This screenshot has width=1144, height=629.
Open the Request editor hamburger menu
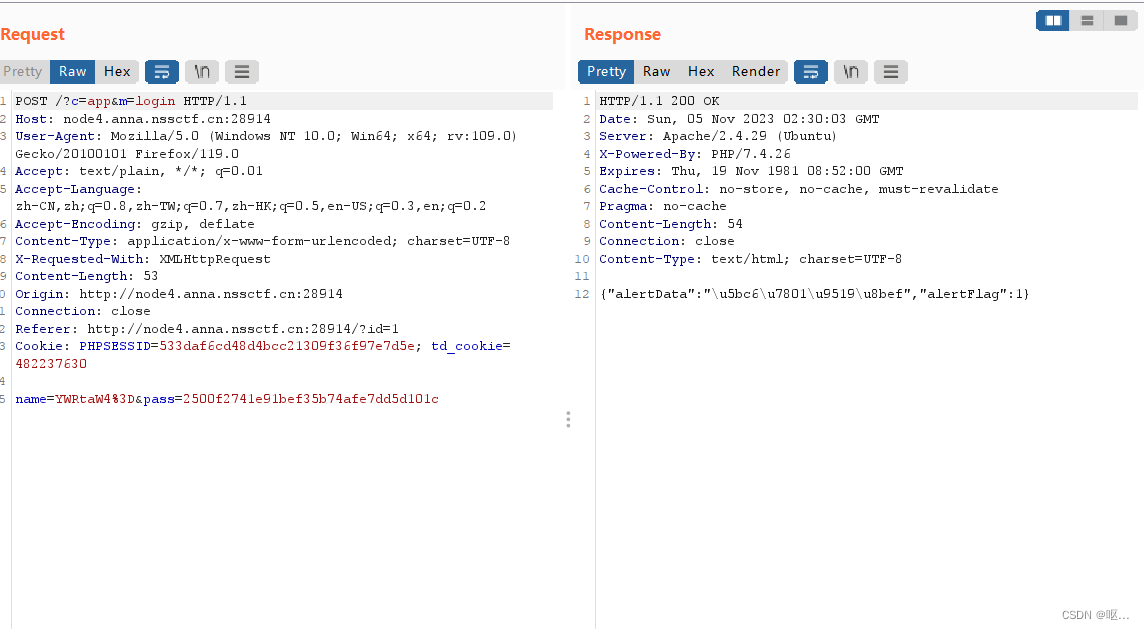(x=241, y=71)
